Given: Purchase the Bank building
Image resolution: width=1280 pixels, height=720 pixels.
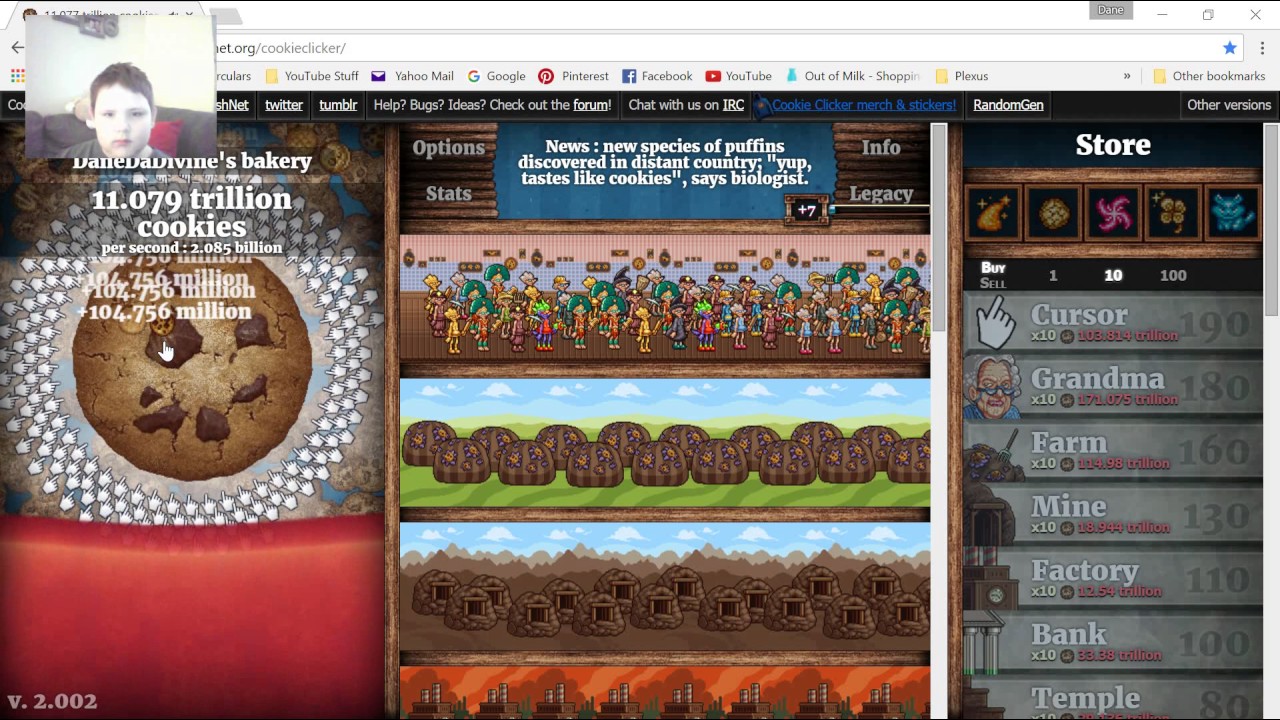Looking at the screenshot, I should (1113, 644).
